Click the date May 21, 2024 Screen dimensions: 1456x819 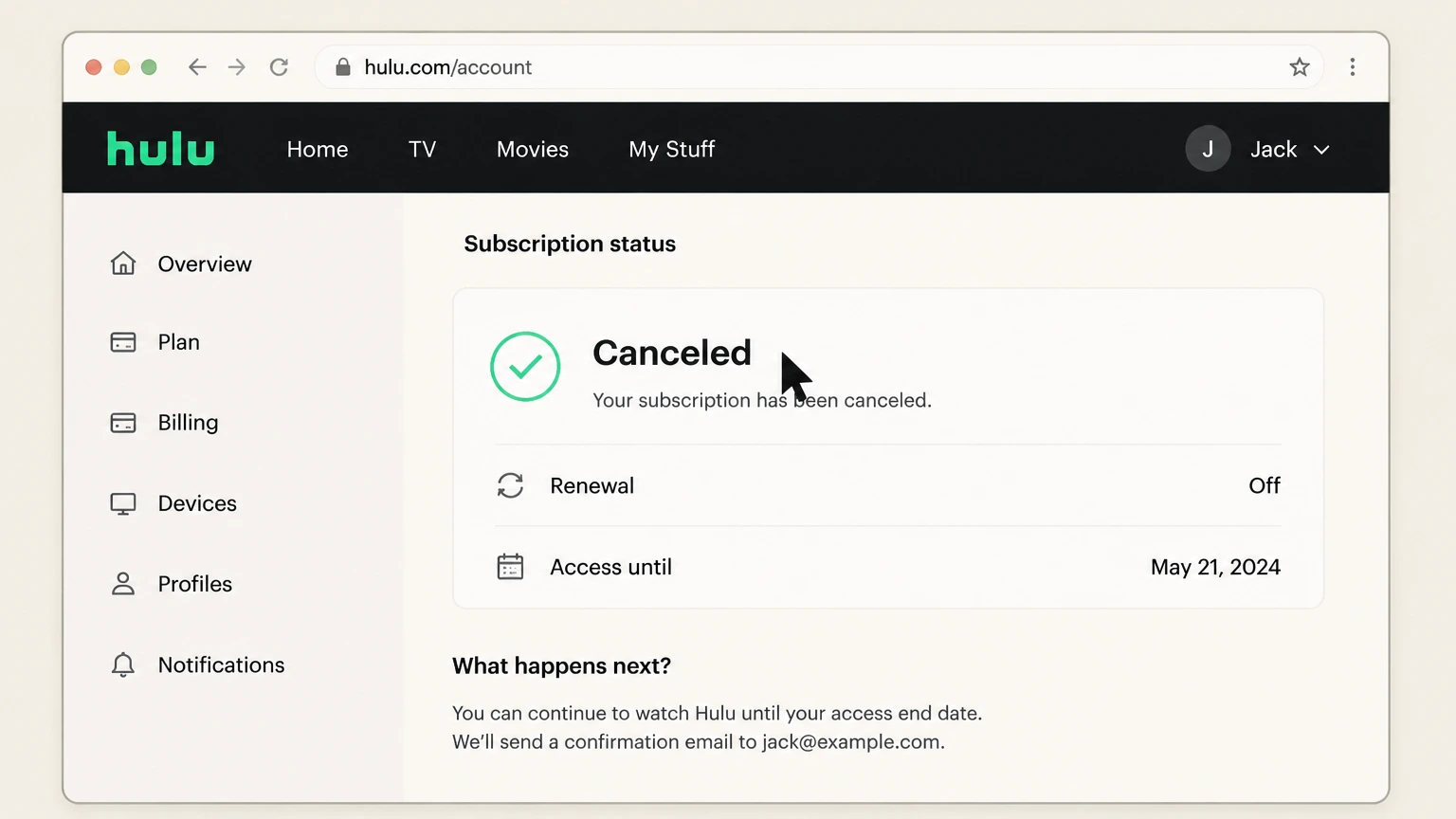click(1215, 567)
